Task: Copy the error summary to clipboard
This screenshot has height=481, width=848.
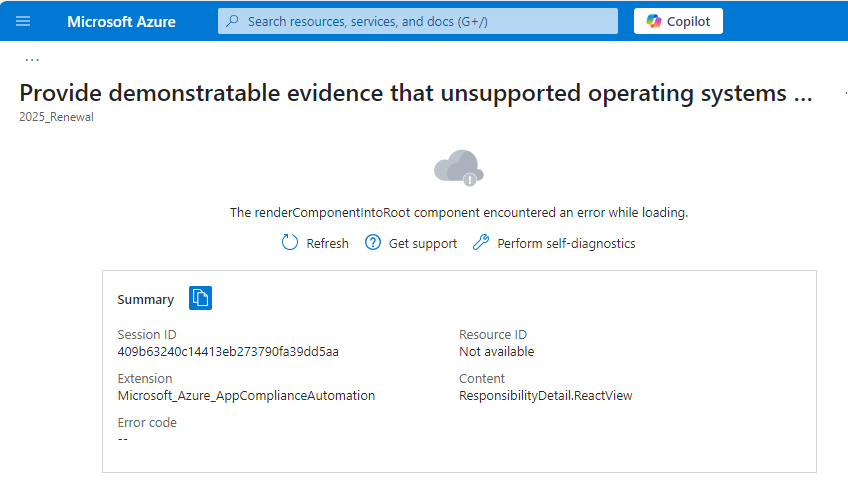Action: point(200,298)
